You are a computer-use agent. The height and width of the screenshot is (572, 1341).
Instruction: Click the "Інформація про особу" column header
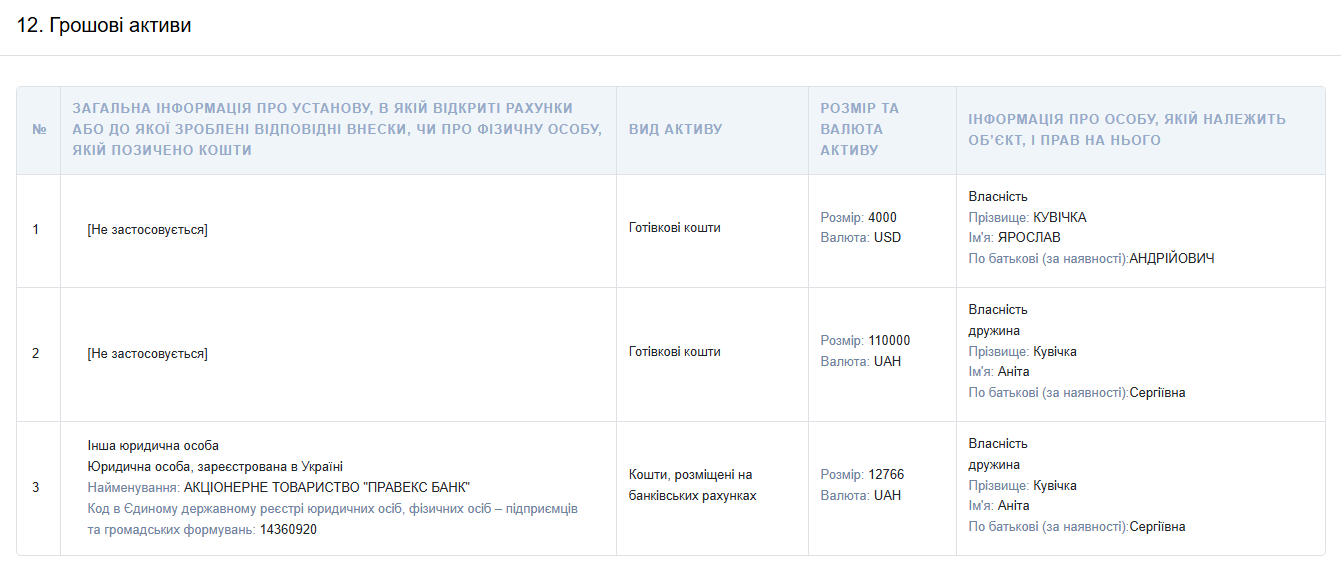1127,130
